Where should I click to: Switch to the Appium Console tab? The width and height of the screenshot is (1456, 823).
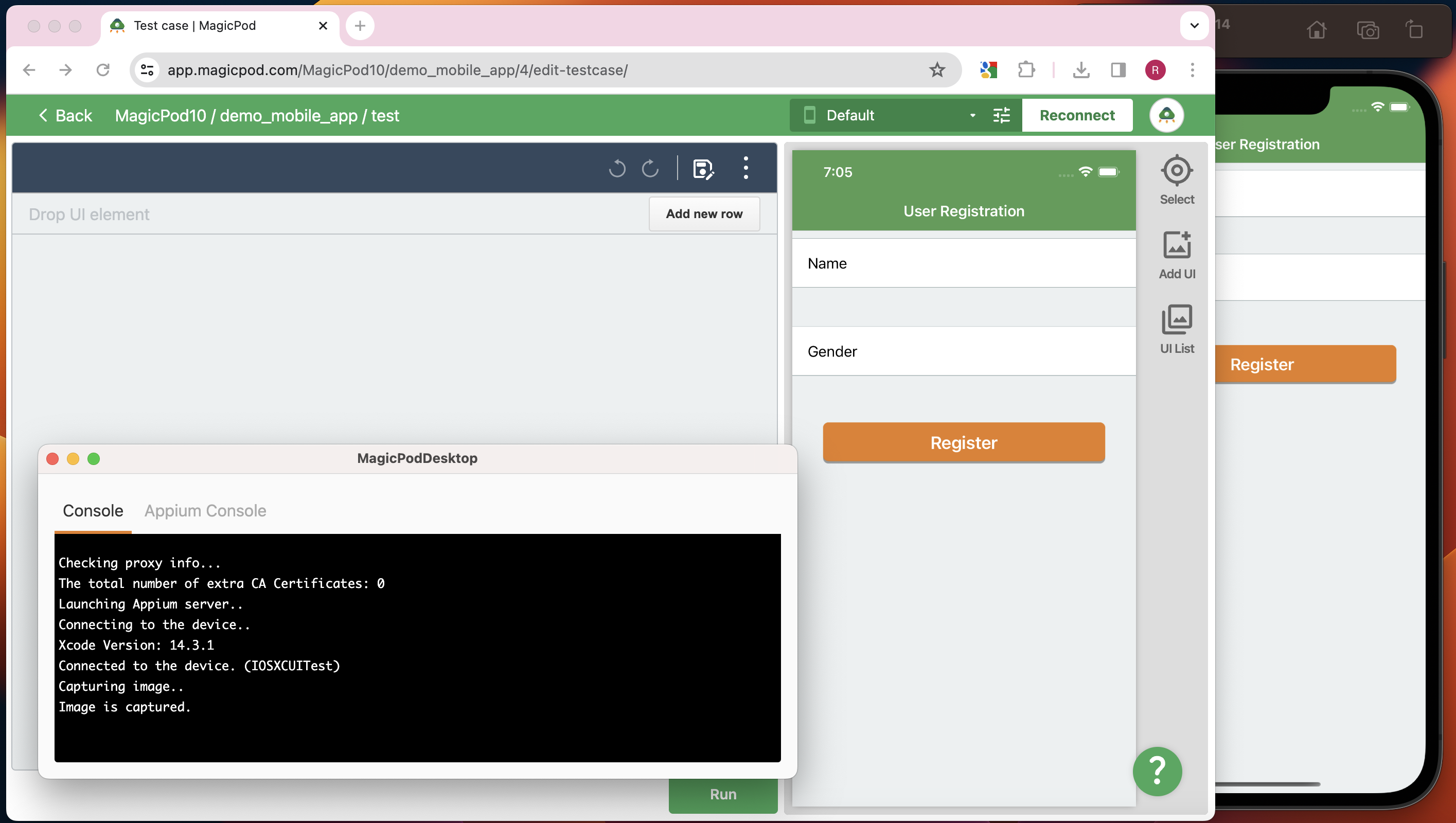coord(205,510)
